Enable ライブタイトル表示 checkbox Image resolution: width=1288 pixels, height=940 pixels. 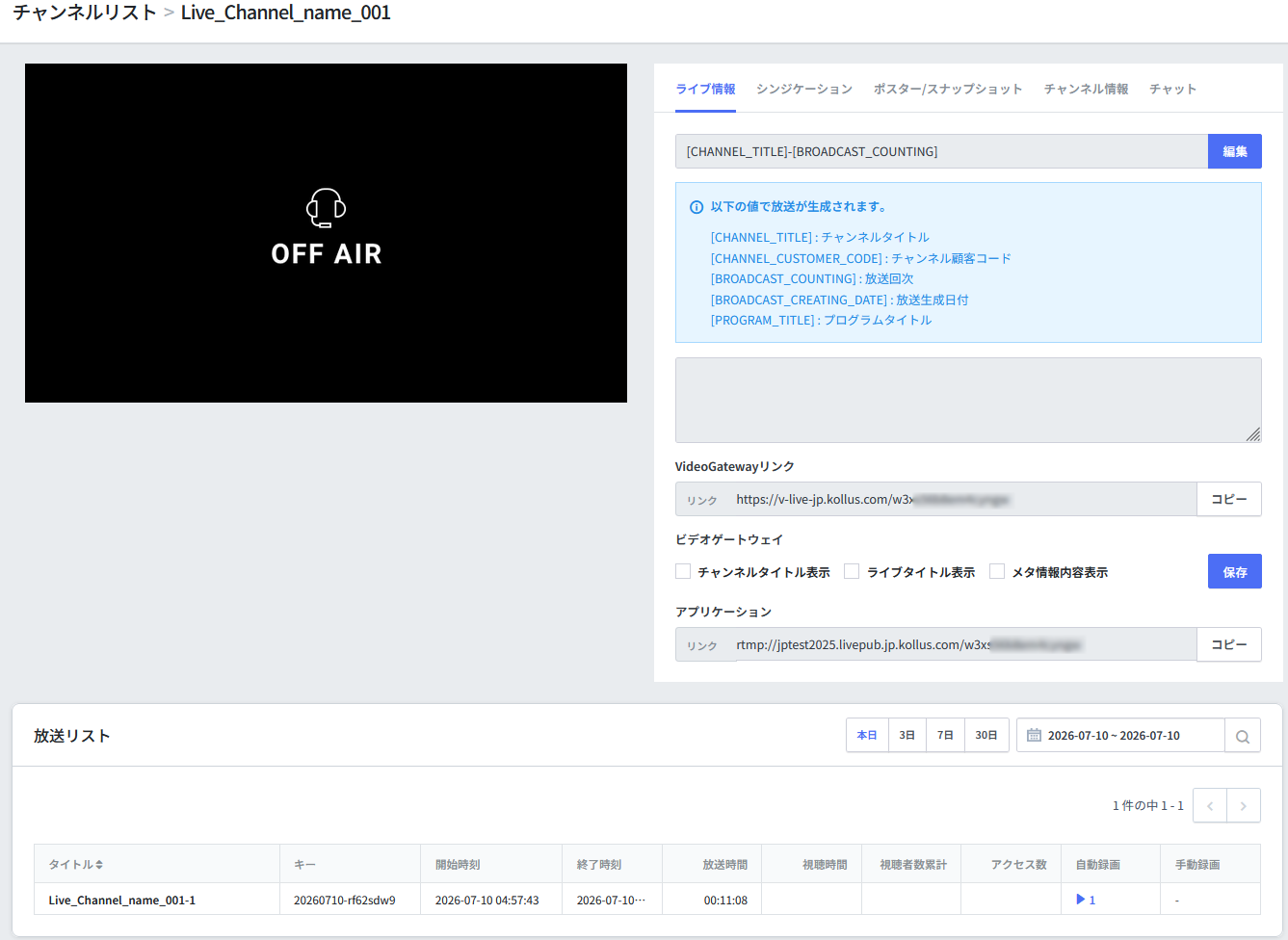(852, 571)
